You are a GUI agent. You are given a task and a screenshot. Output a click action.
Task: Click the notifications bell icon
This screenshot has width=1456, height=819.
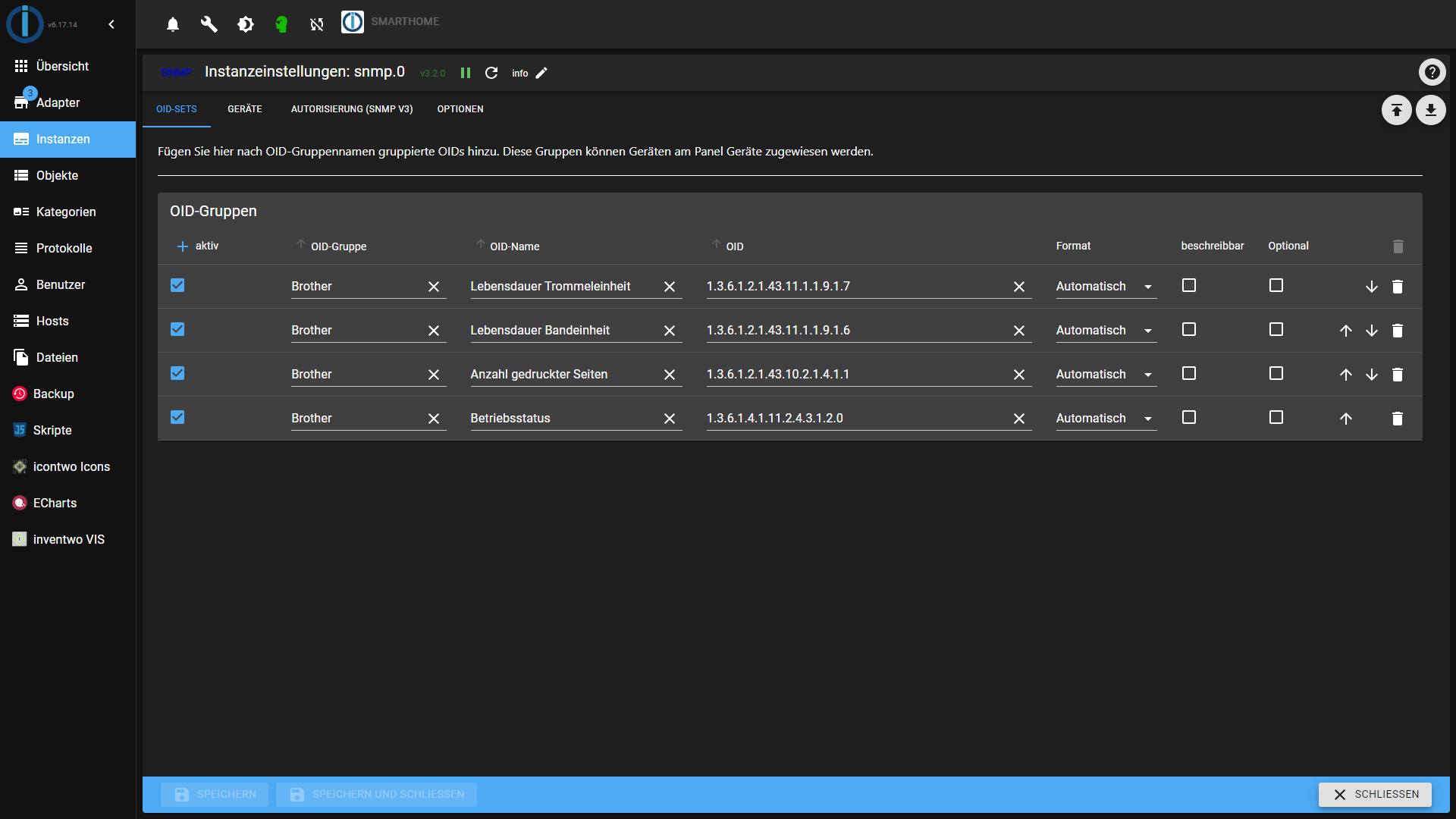(173, 24)
